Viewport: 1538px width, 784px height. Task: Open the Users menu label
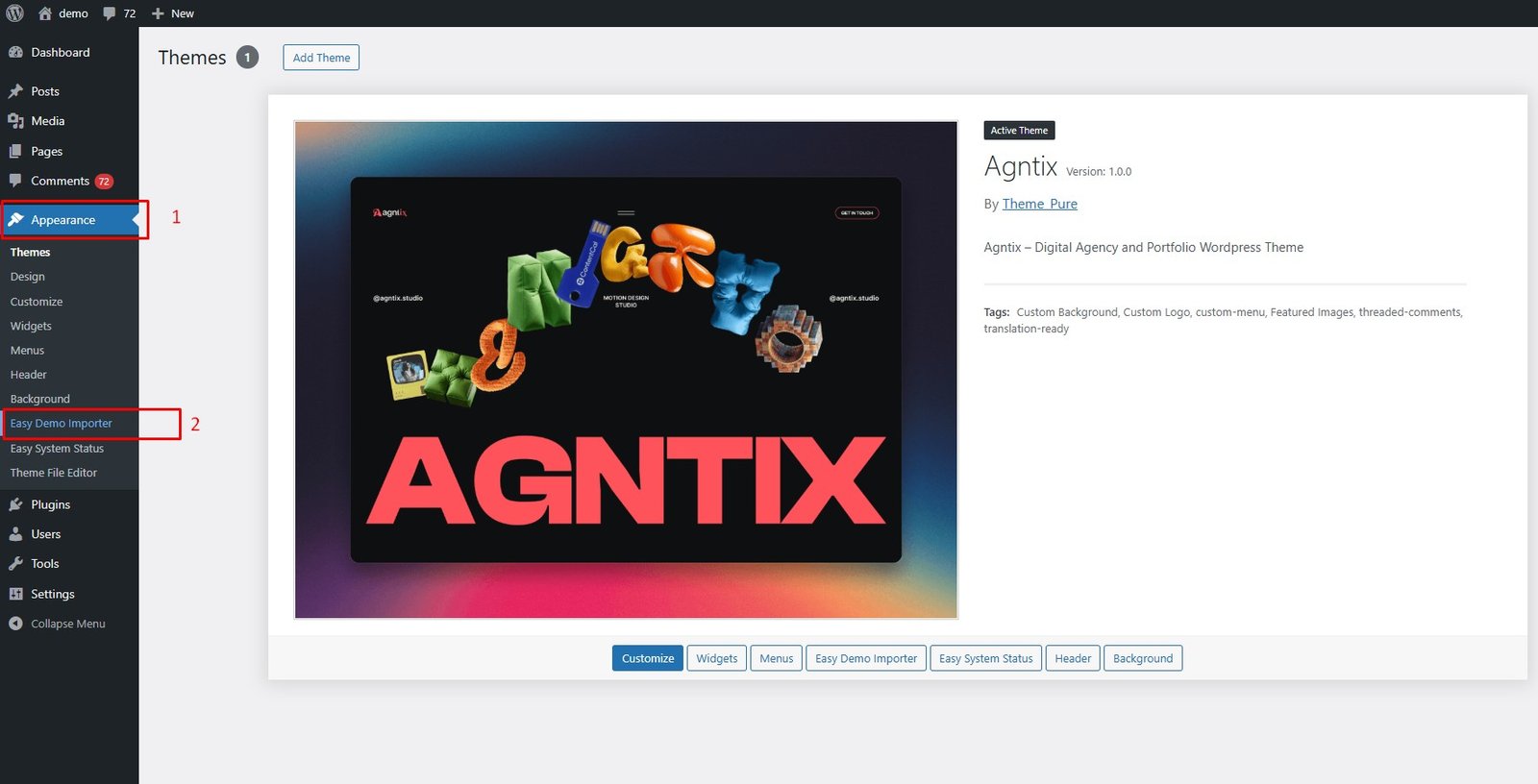click(45, 534)
